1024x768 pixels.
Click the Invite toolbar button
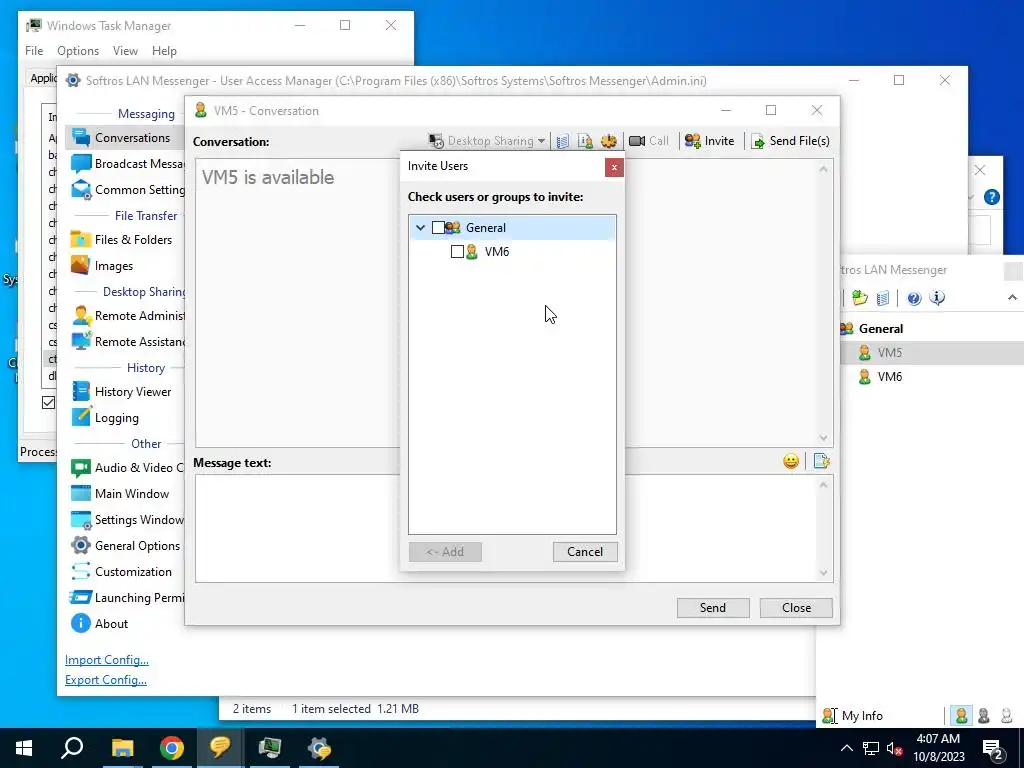tap(709, 141)
